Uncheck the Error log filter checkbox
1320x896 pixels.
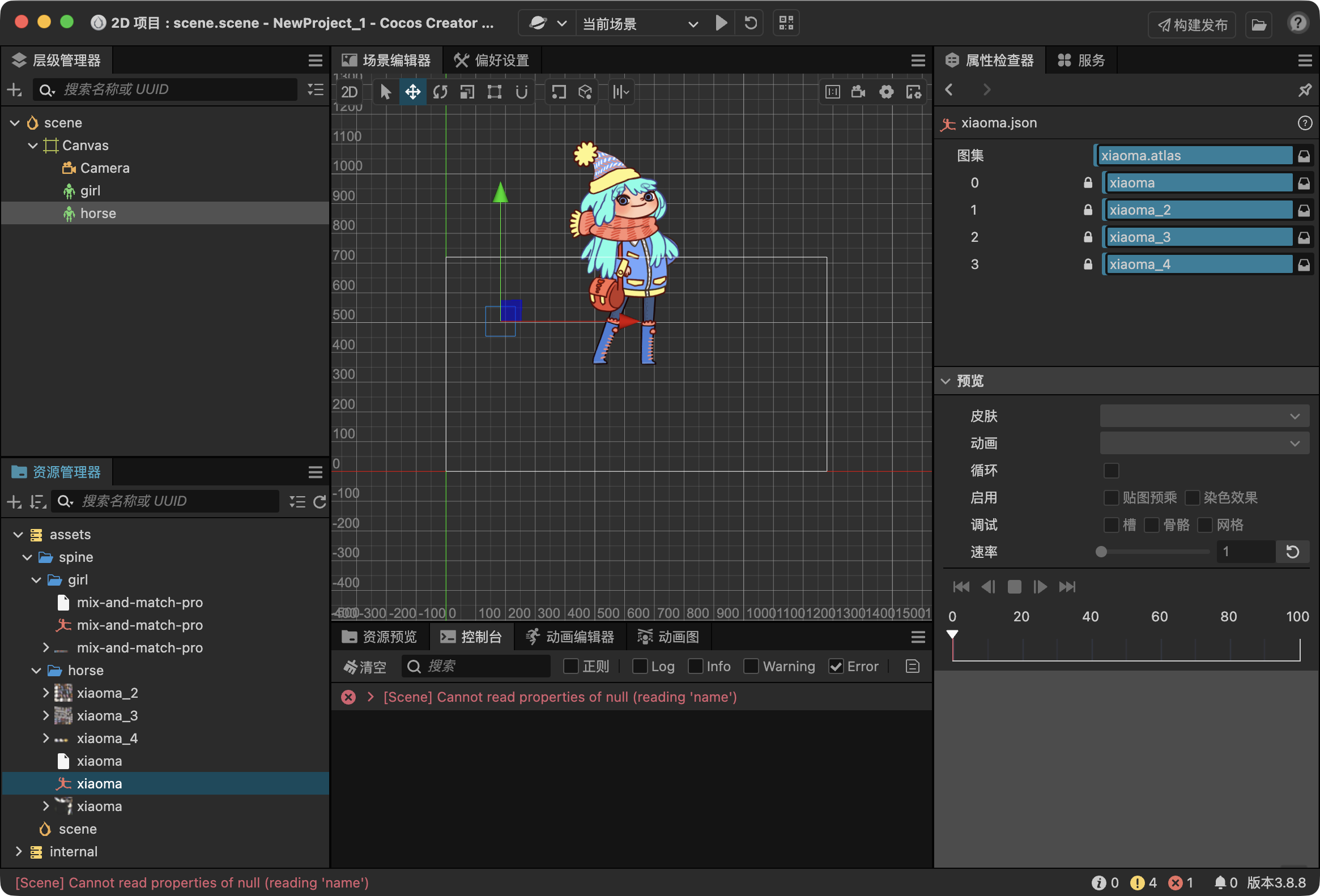tap(836, 666)
